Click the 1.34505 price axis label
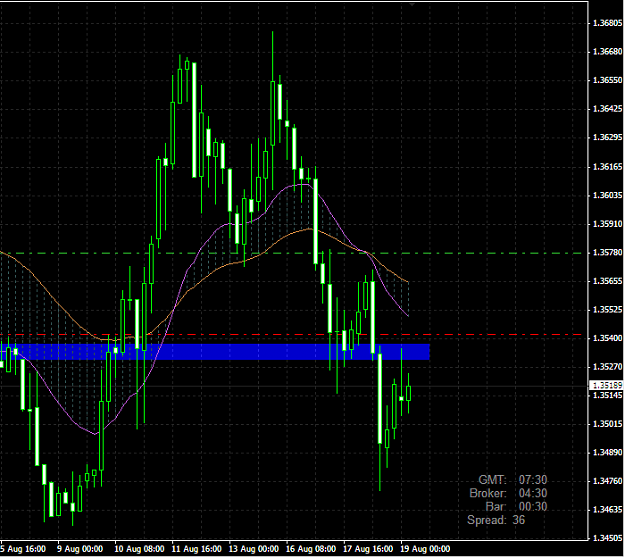 (x=607, y=538)
